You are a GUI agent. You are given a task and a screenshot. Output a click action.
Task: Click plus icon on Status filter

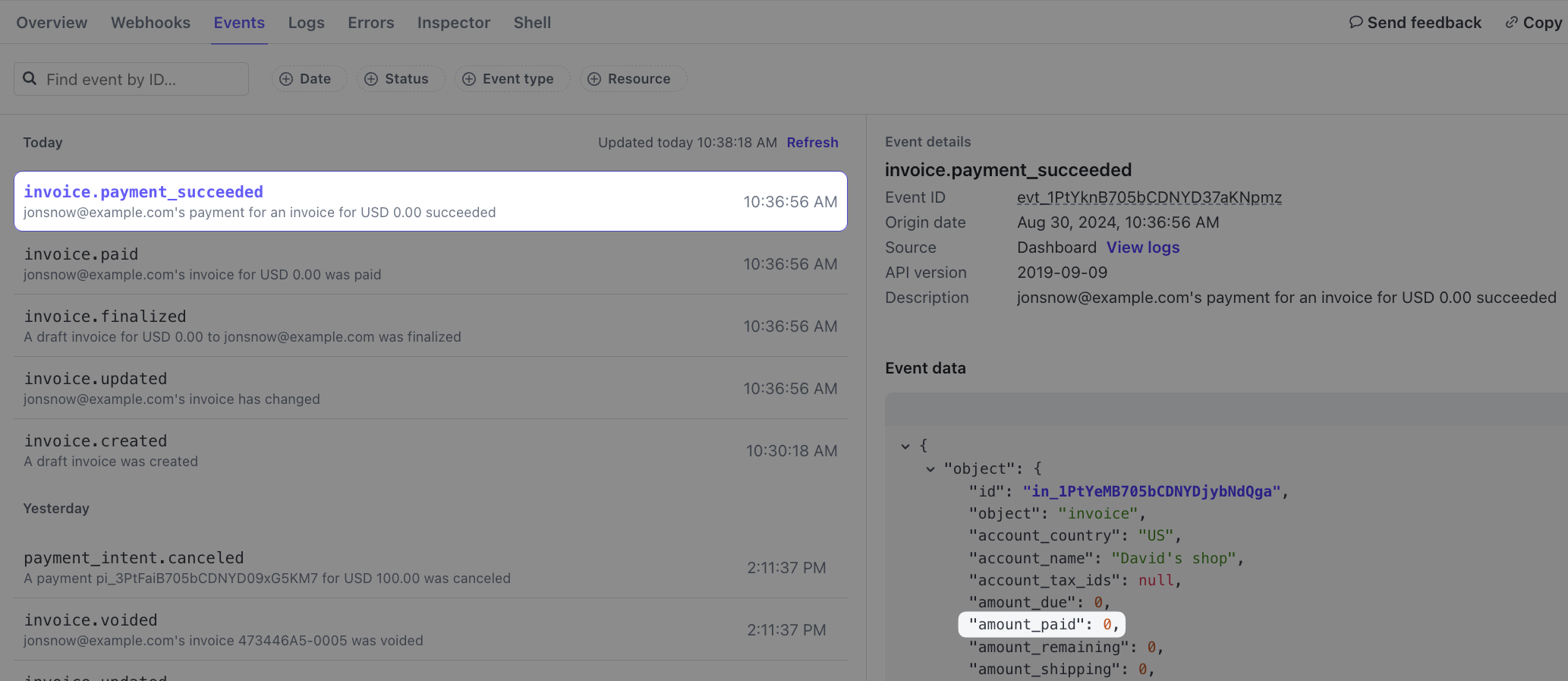click(x=371, y=79)
